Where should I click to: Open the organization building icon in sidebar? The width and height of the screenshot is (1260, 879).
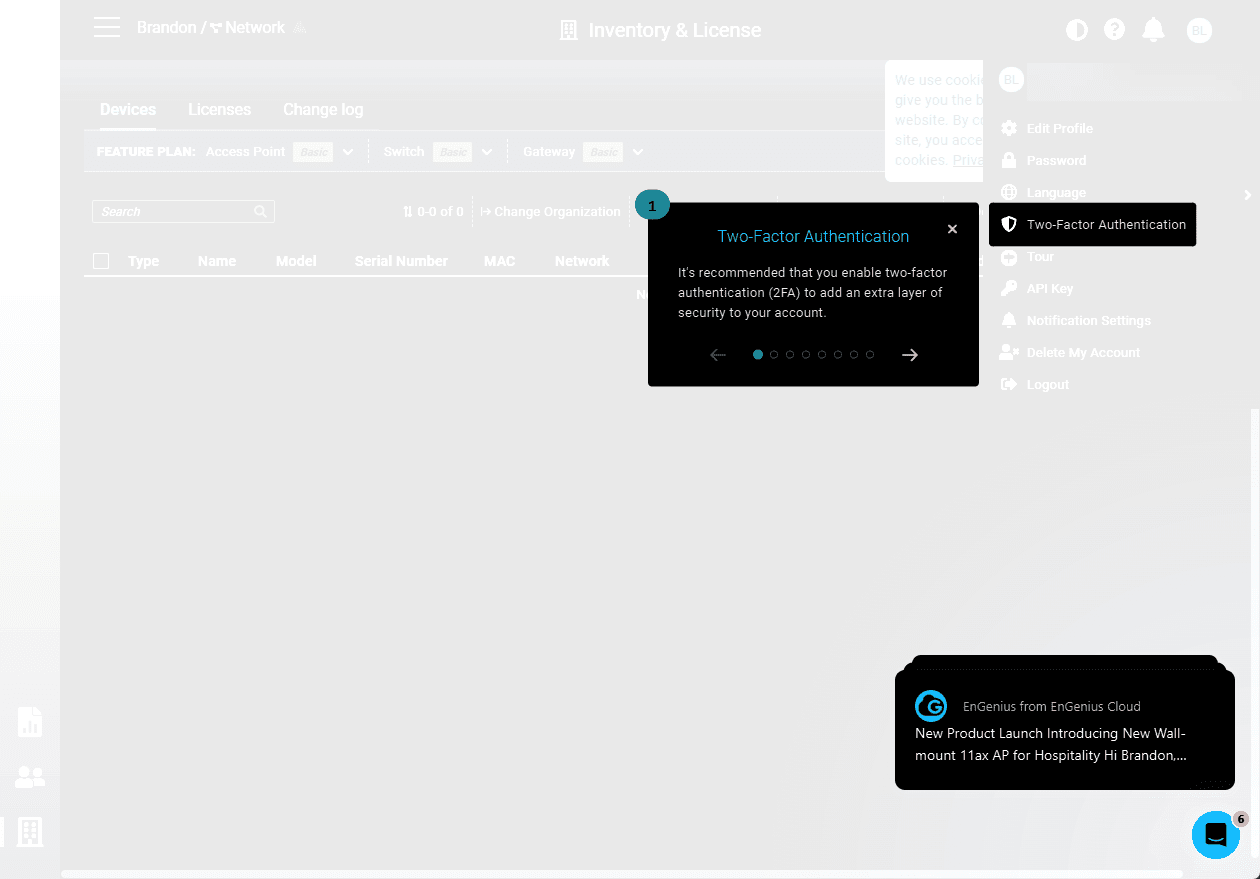(30, 832)
